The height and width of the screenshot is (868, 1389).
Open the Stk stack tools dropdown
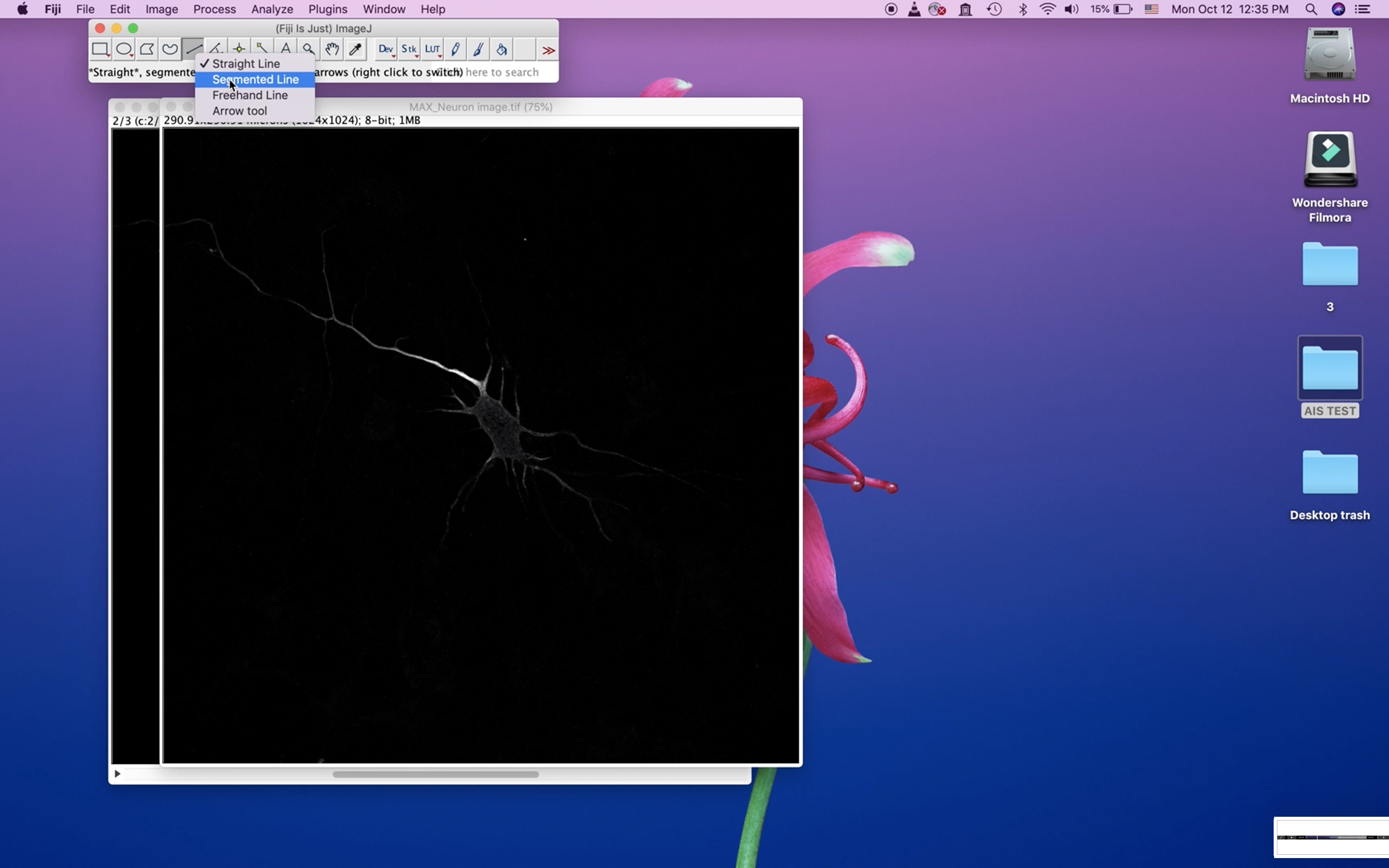tap(409, 49)
